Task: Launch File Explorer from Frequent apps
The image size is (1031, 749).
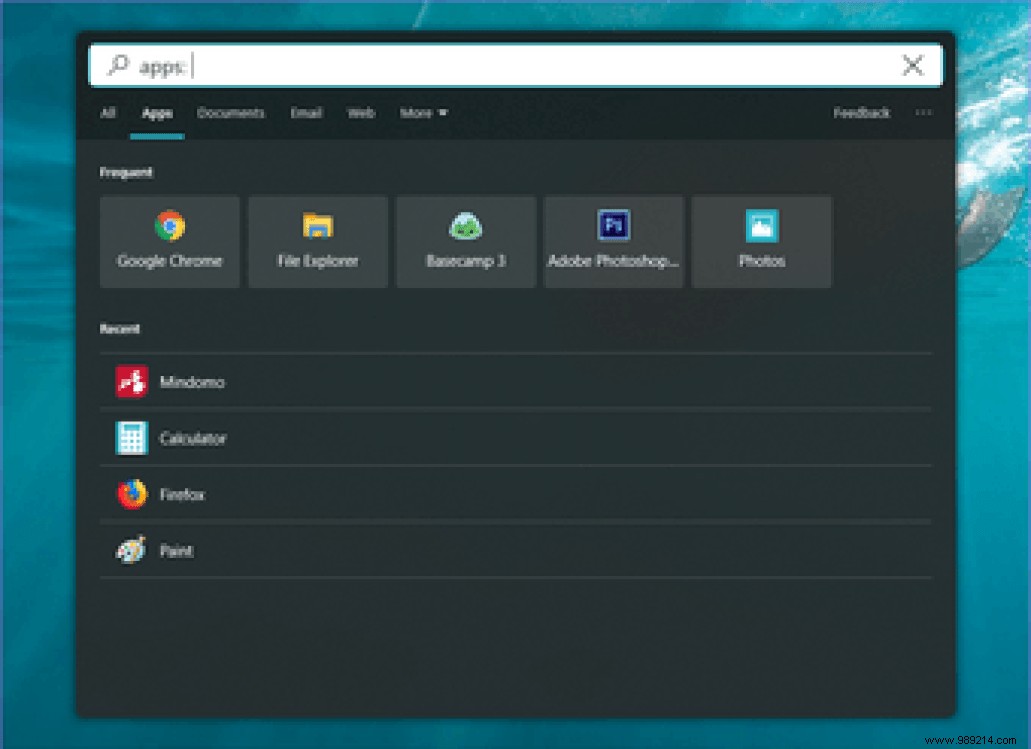Action: coord(317,240)
